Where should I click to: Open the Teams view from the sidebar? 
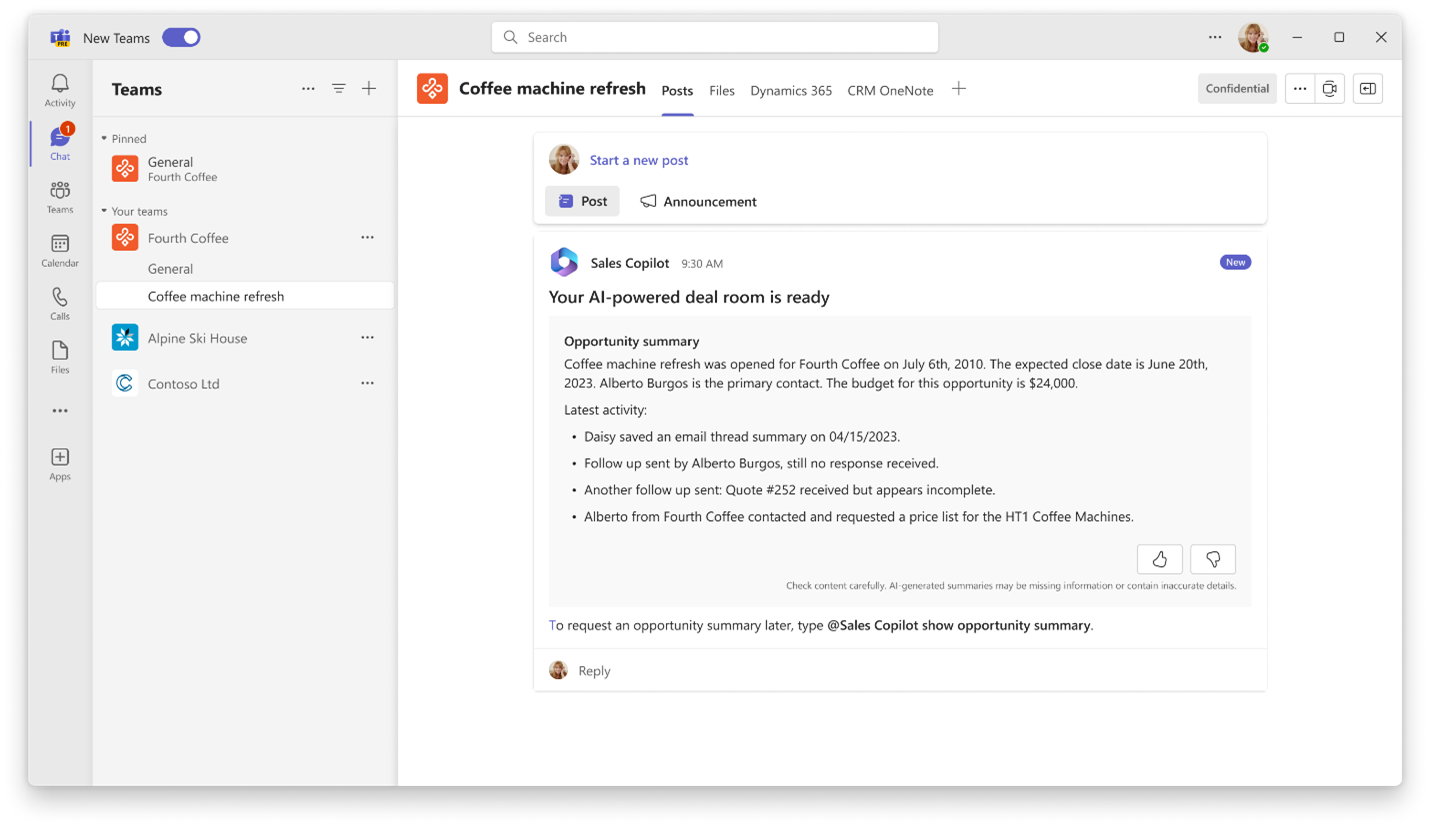tap(59, 196)
